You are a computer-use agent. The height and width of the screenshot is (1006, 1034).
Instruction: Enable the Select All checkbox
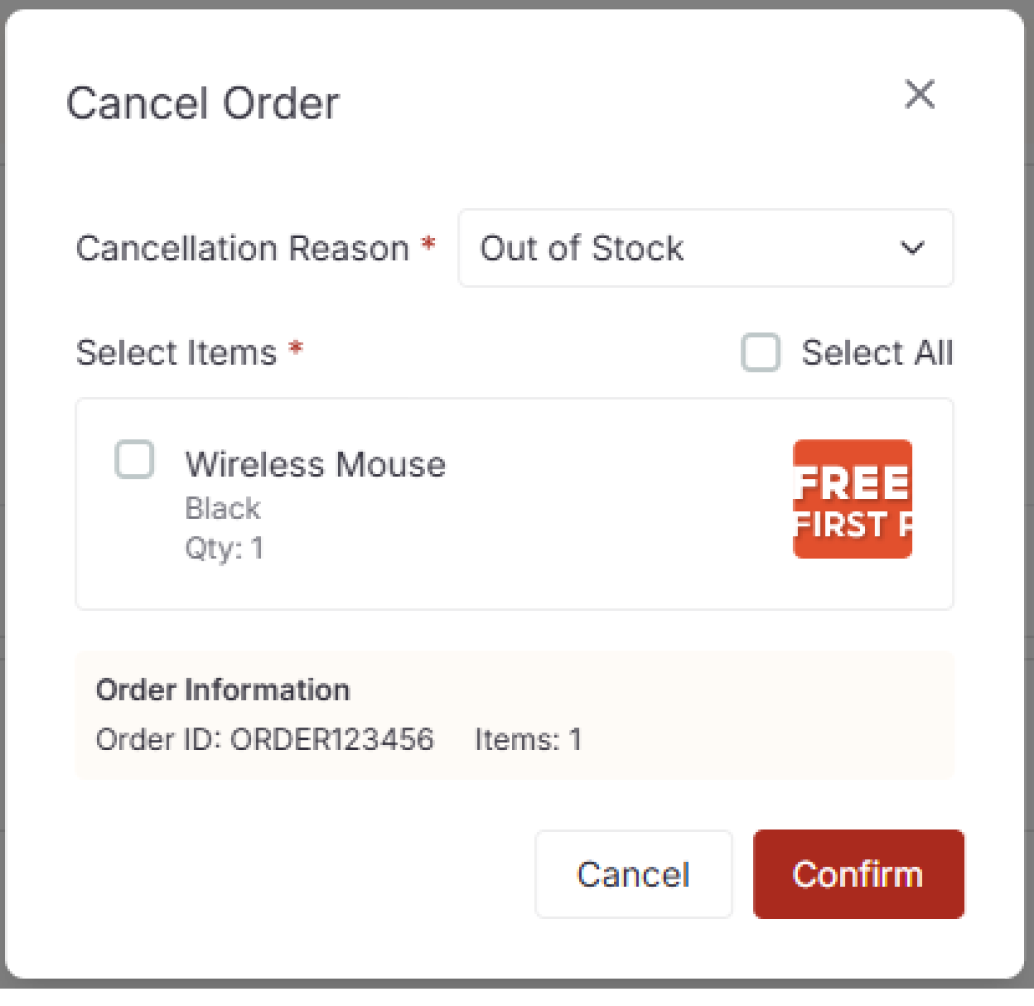pos(761,353)
